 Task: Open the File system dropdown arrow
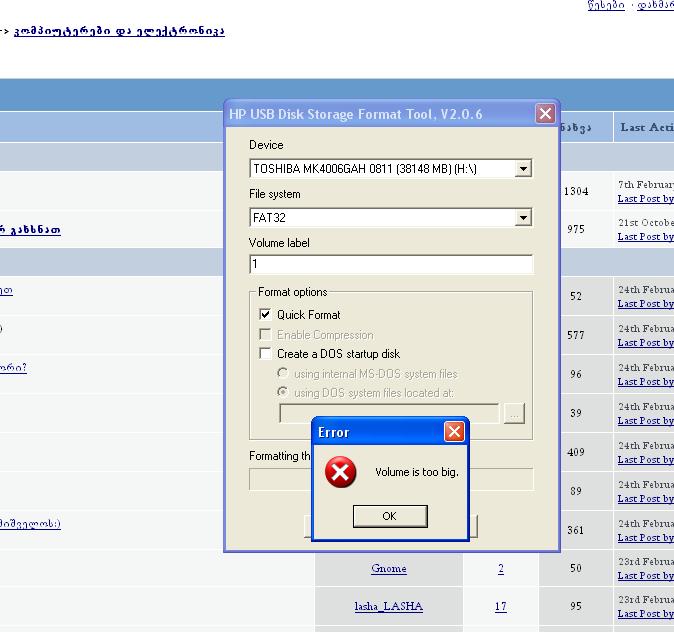523,218
